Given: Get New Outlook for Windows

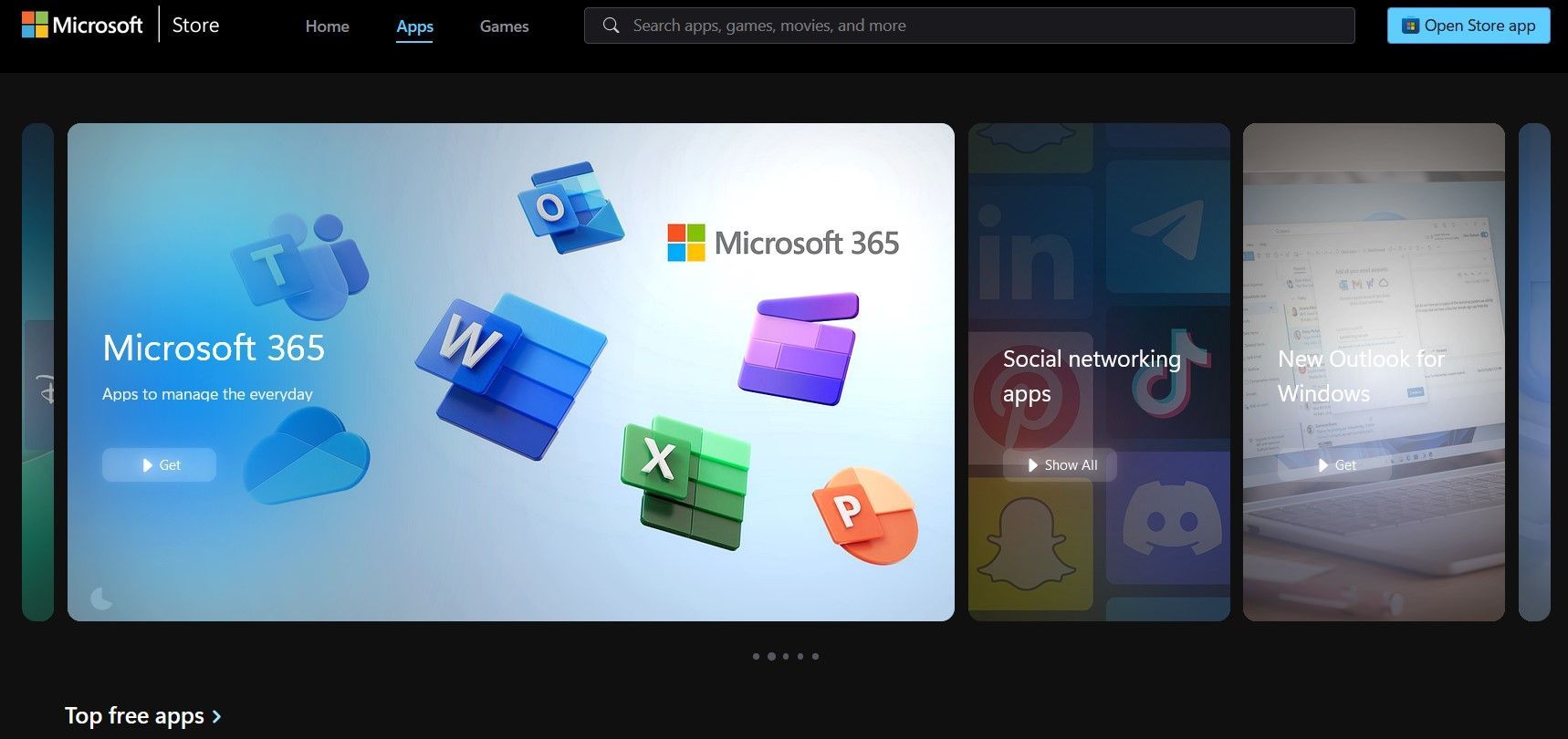Looking at the screenshot, I should point(1334,464).
